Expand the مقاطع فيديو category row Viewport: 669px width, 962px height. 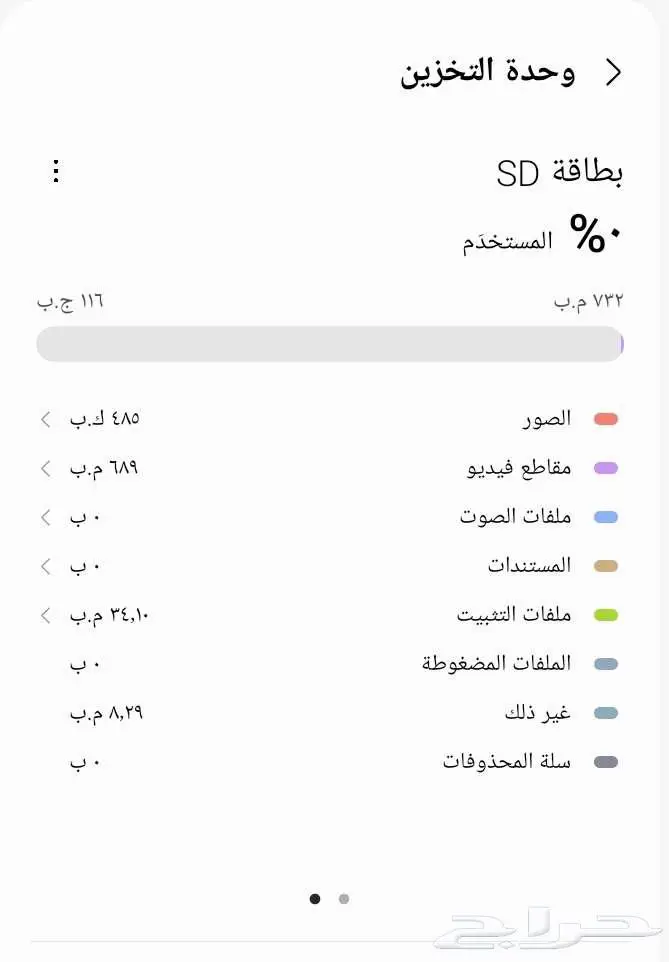44,468
